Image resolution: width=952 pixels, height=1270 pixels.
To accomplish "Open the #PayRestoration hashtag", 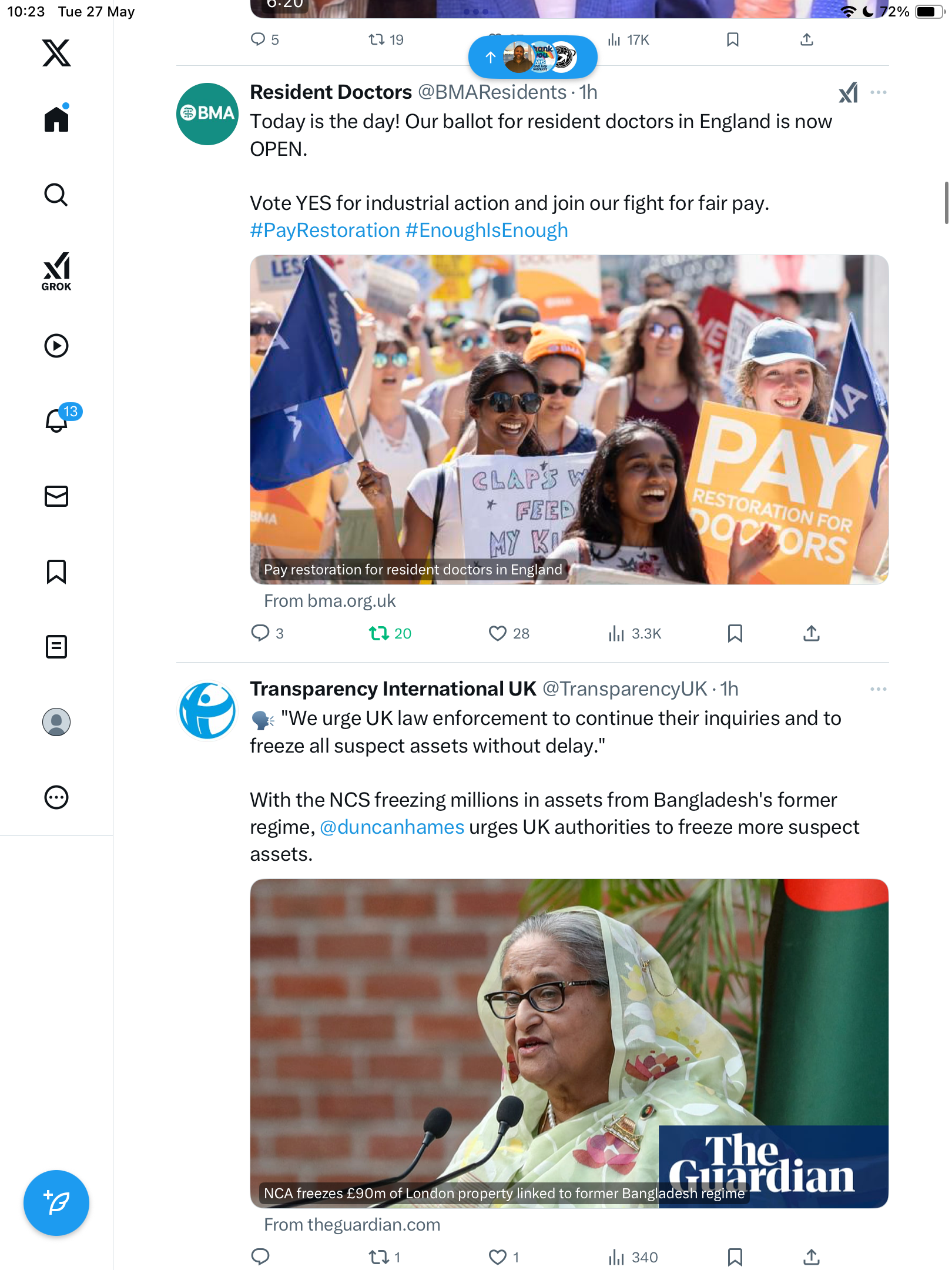I will coord(325,230).
